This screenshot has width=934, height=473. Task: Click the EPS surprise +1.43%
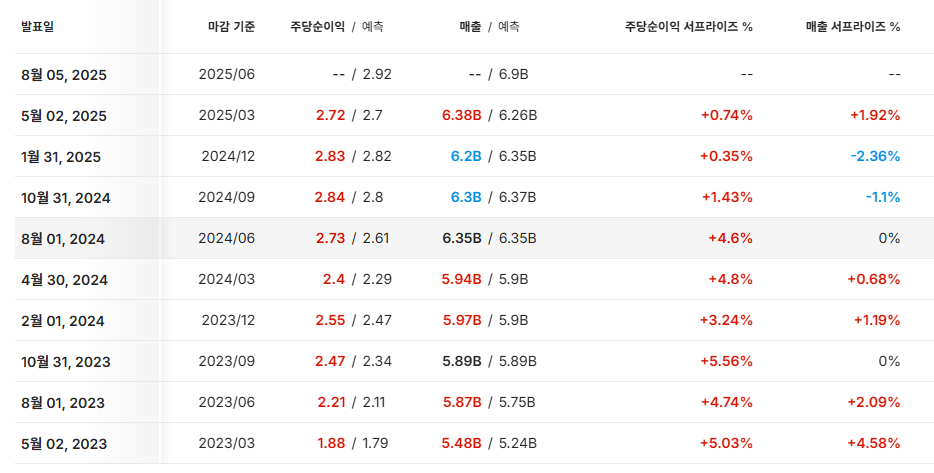tap(727, 198)
